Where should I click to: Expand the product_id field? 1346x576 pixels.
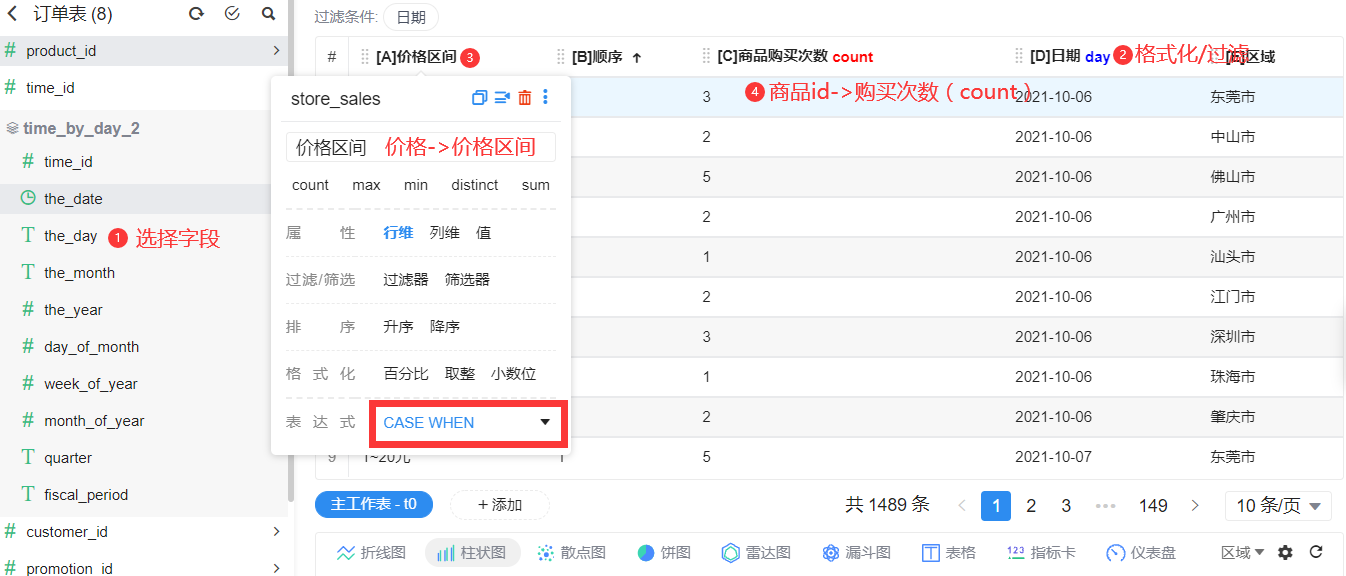(x=276, y=50)
